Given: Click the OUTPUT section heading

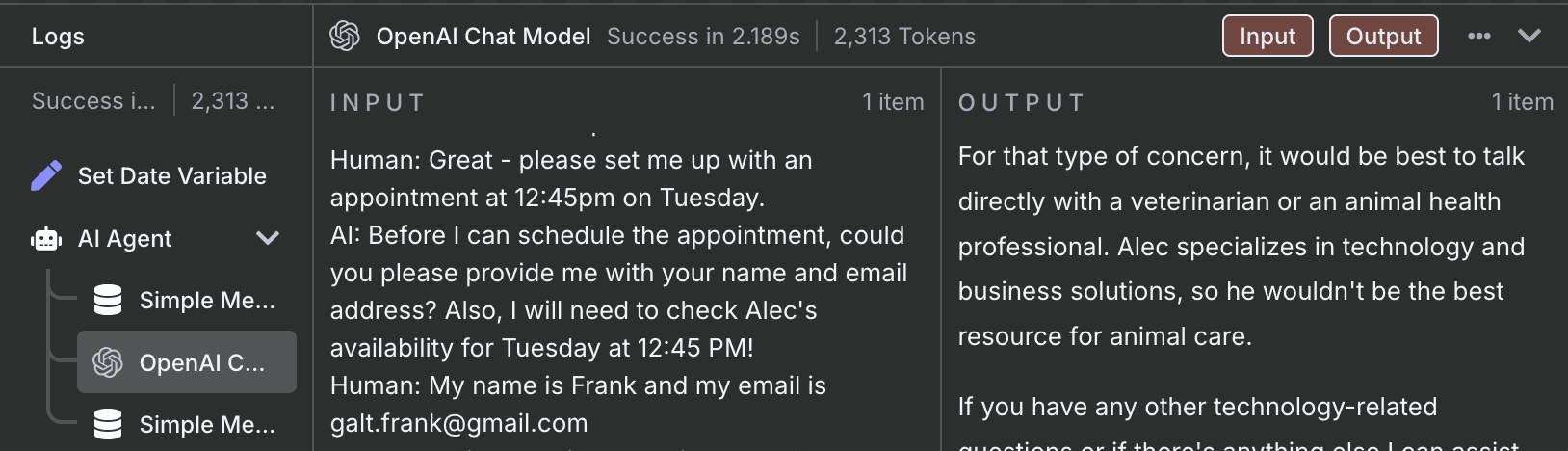Looking at the screenshot, I should click(x=1022, y=103).
